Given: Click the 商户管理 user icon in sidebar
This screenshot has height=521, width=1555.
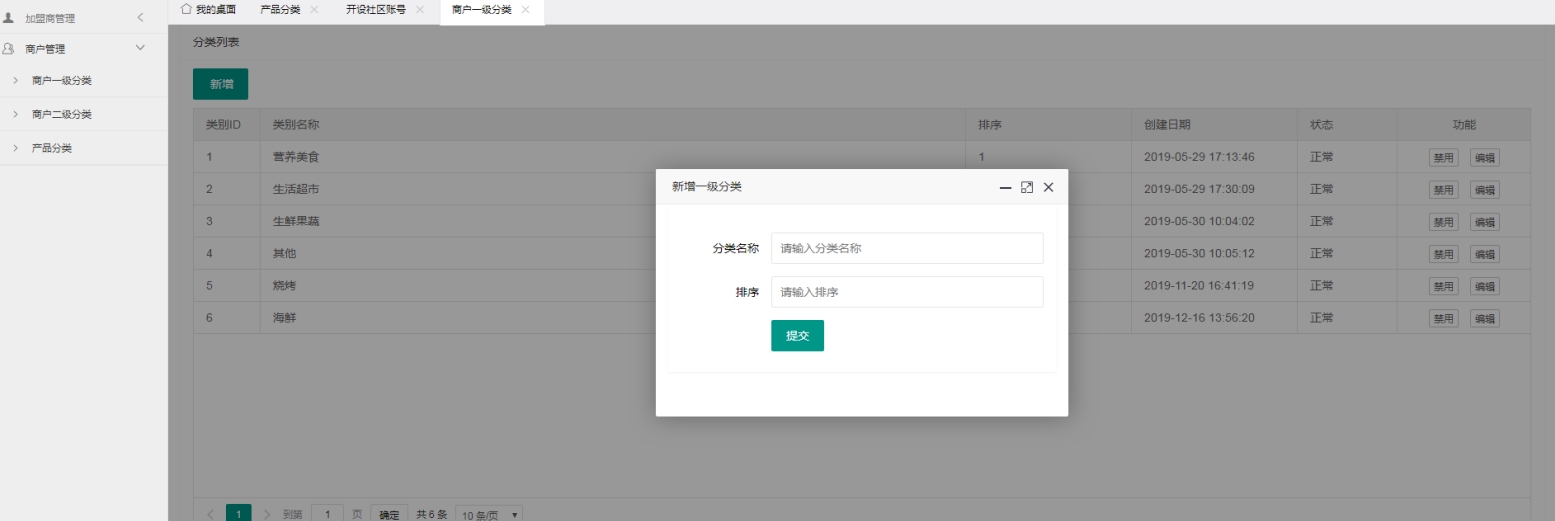Looking at the screenshot, I should tap(9, 48).
